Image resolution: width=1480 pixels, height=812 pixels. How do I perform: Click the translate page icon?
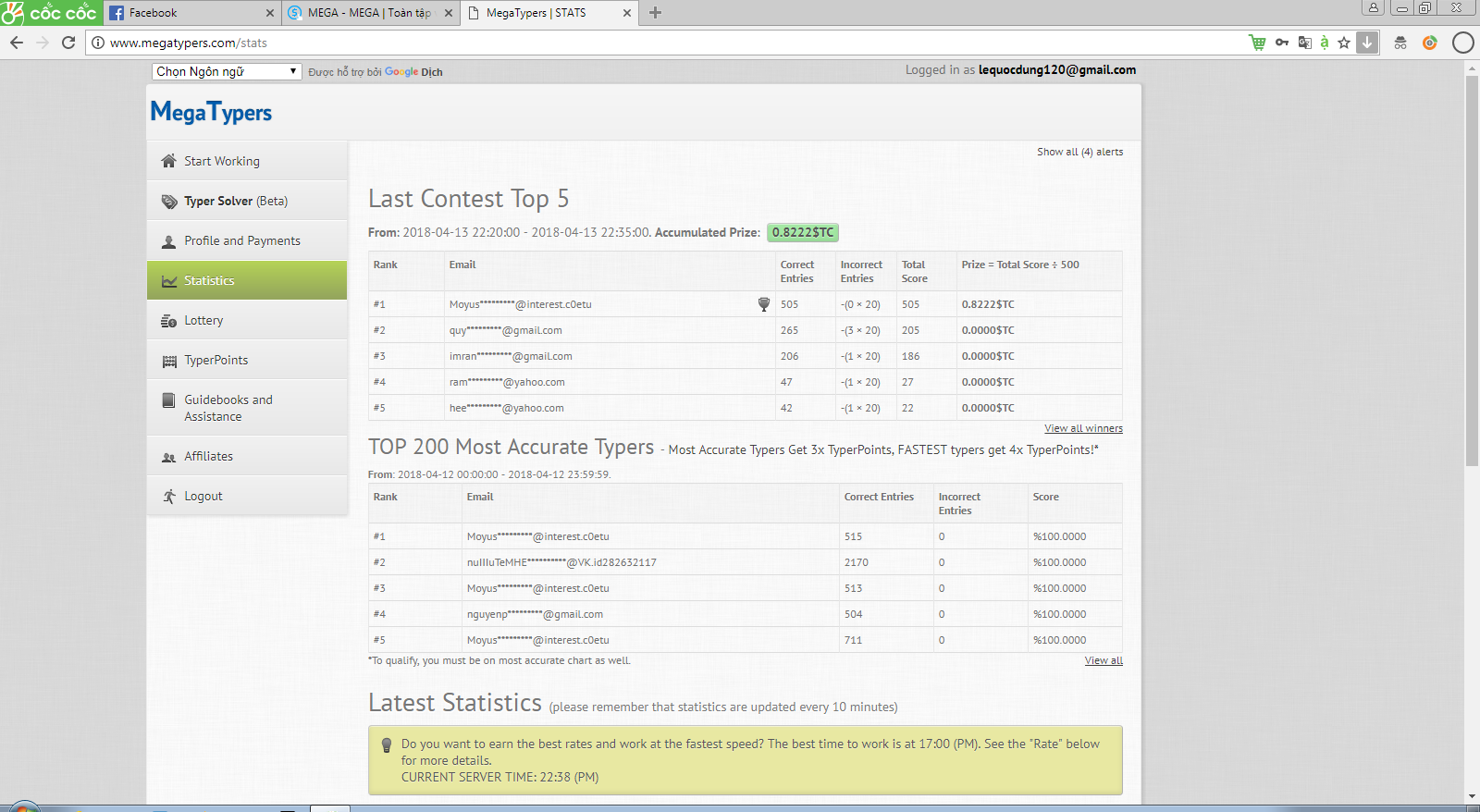[1304, 43]
